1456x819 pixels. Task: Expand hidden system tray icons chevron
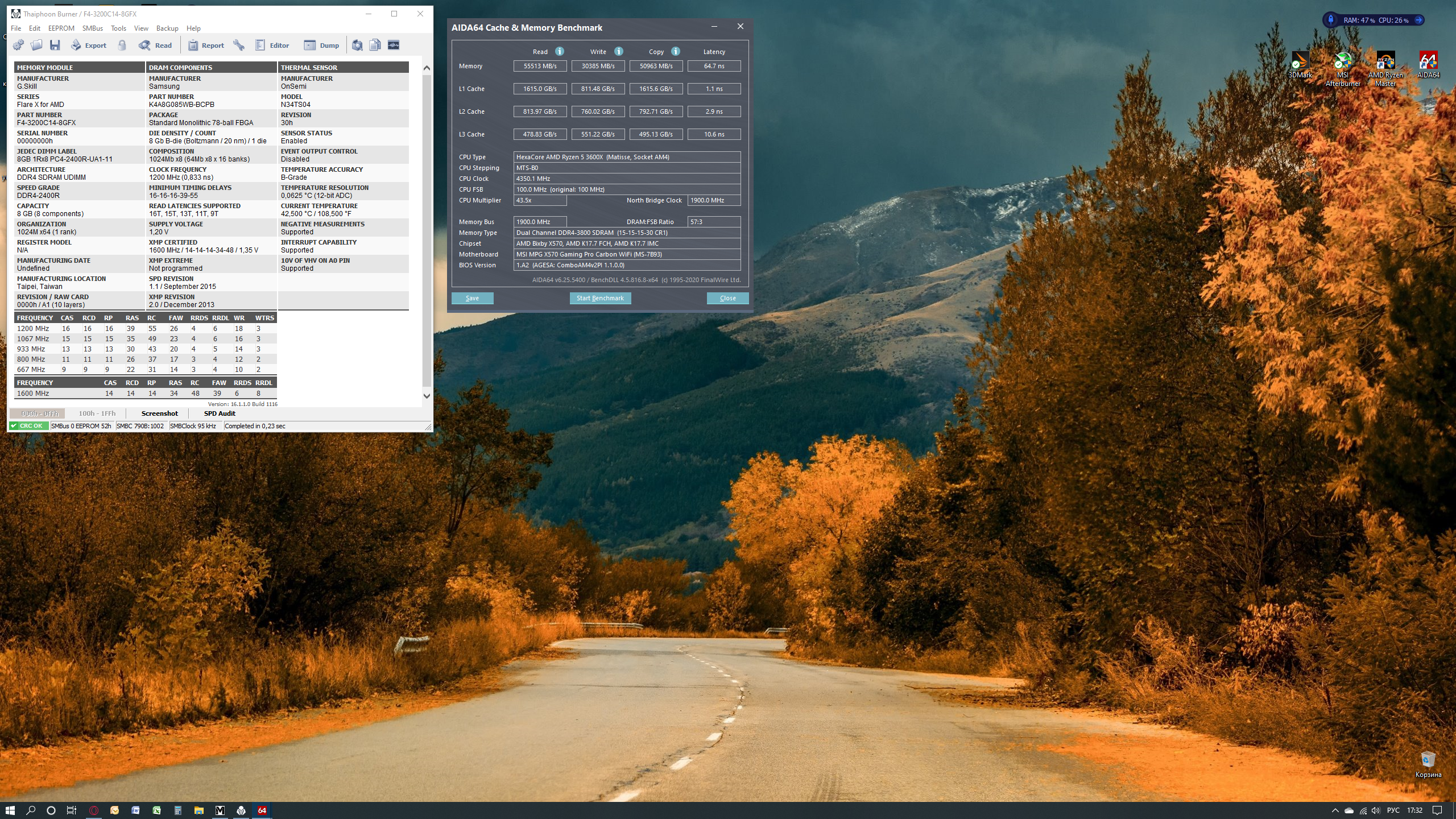coord(1335,810)
